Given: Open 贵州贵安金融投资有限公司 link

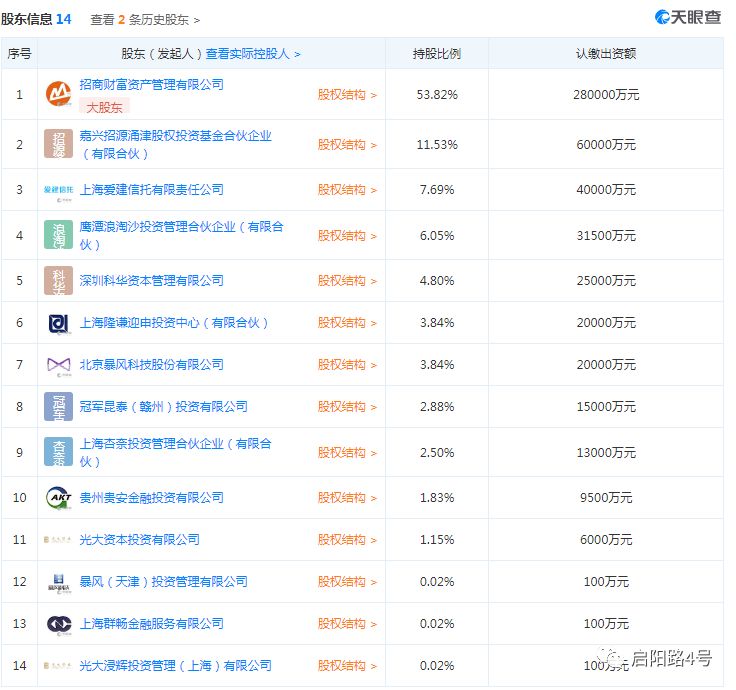Looking at the screenshot, I should tap(151, 498).
